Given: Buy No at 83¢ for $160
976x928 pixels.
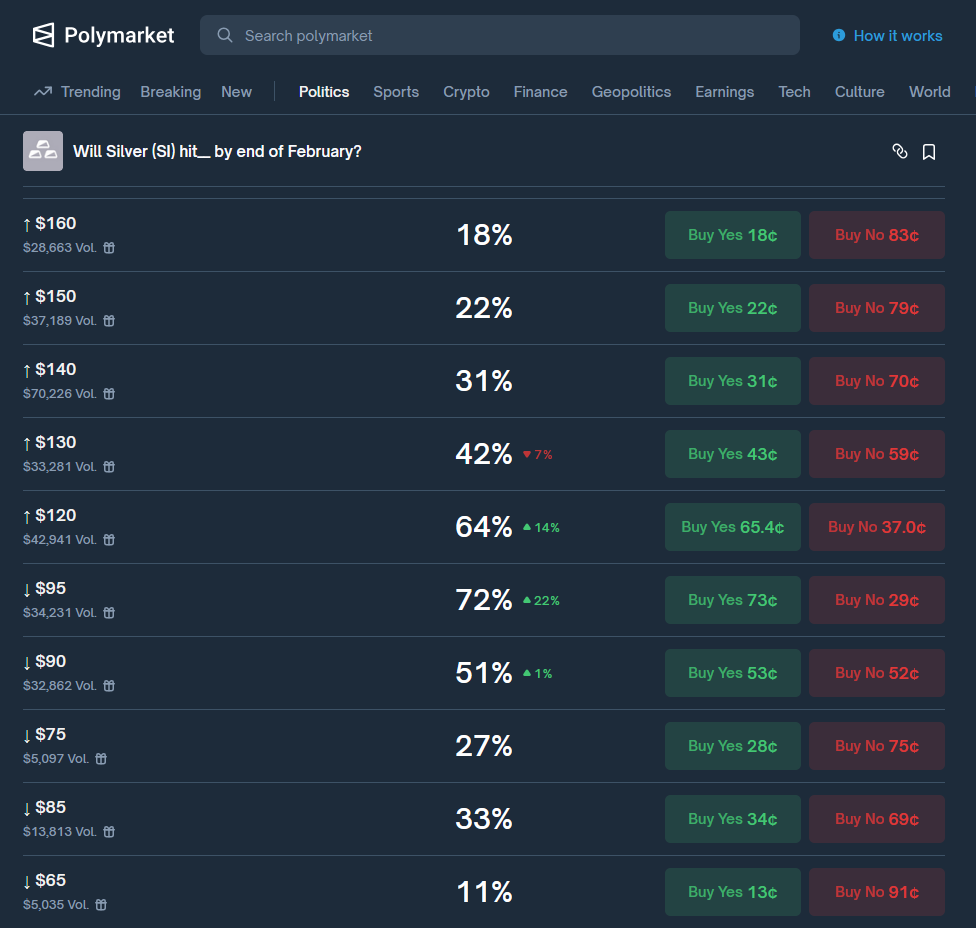Looking at the screenshot, I should click(876, 235).
